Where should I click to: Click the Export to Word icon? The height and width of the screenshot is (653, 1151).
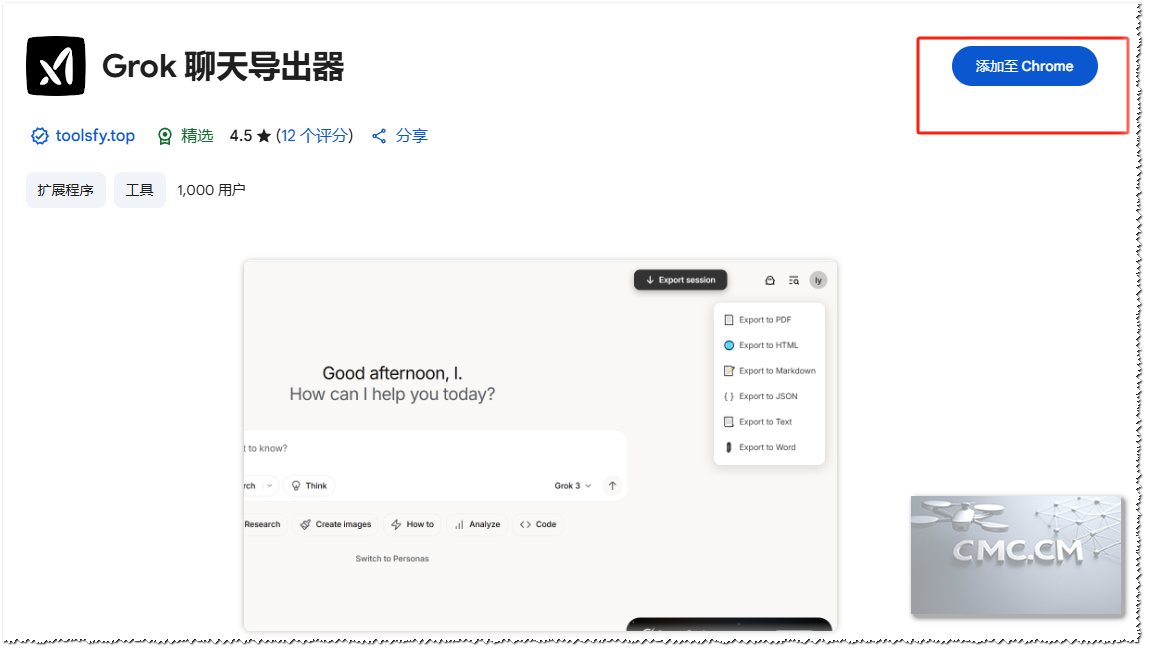click(729, 447)
